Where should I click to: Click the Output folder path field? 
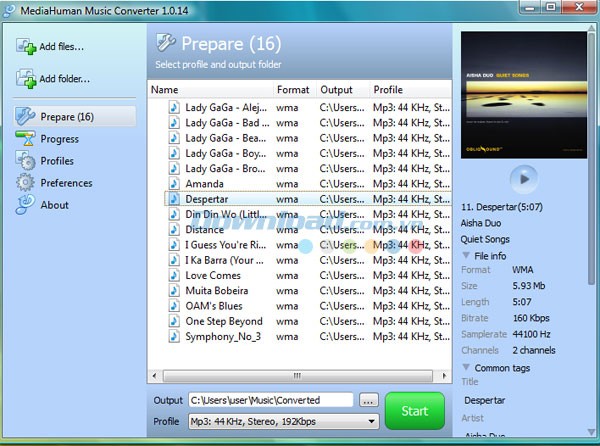tap(271, 400)
